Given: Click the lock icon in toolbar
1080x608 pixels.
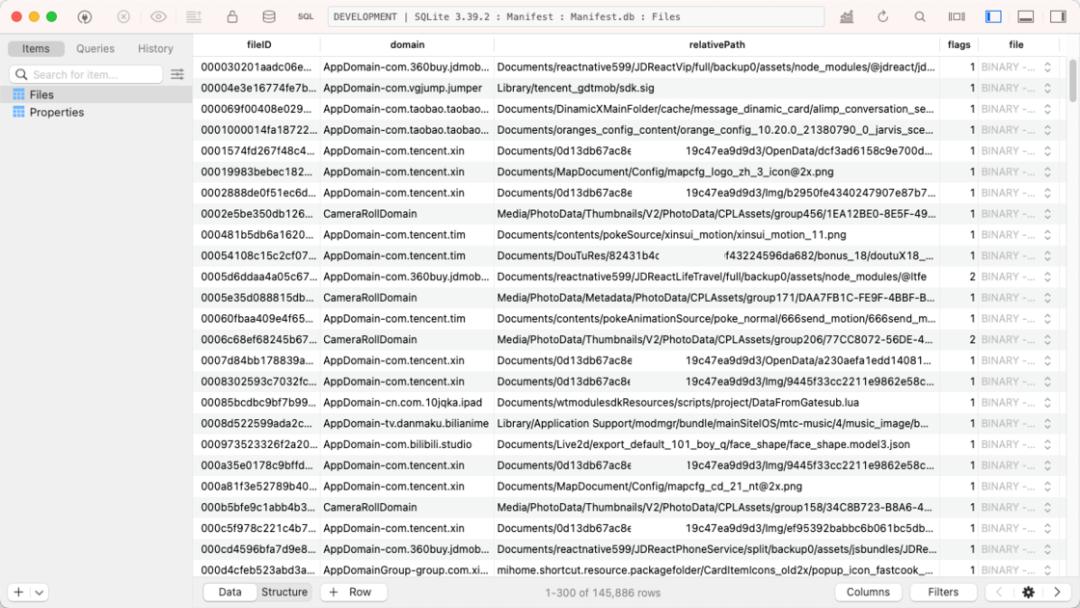Looking at the screenshot, I should click(x=232, y=17).
